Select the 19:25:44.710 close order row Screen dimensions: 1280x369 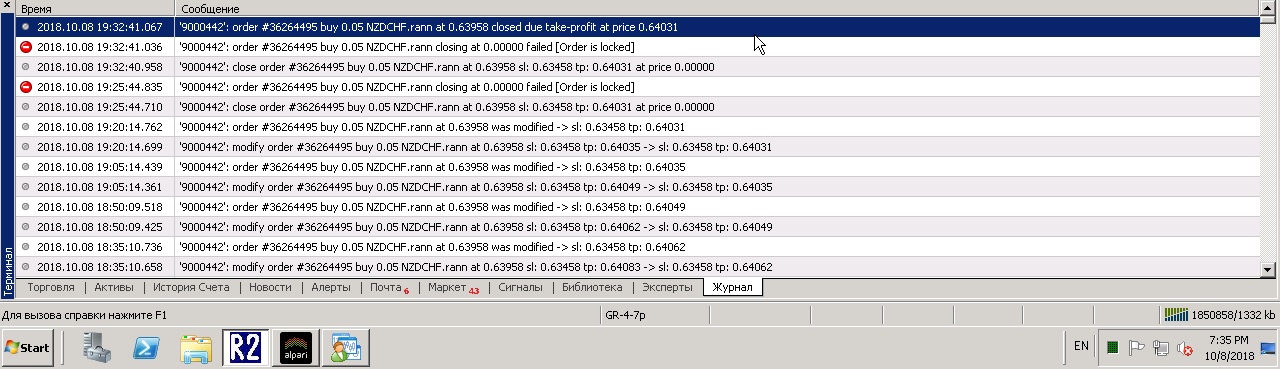point(638,107)
